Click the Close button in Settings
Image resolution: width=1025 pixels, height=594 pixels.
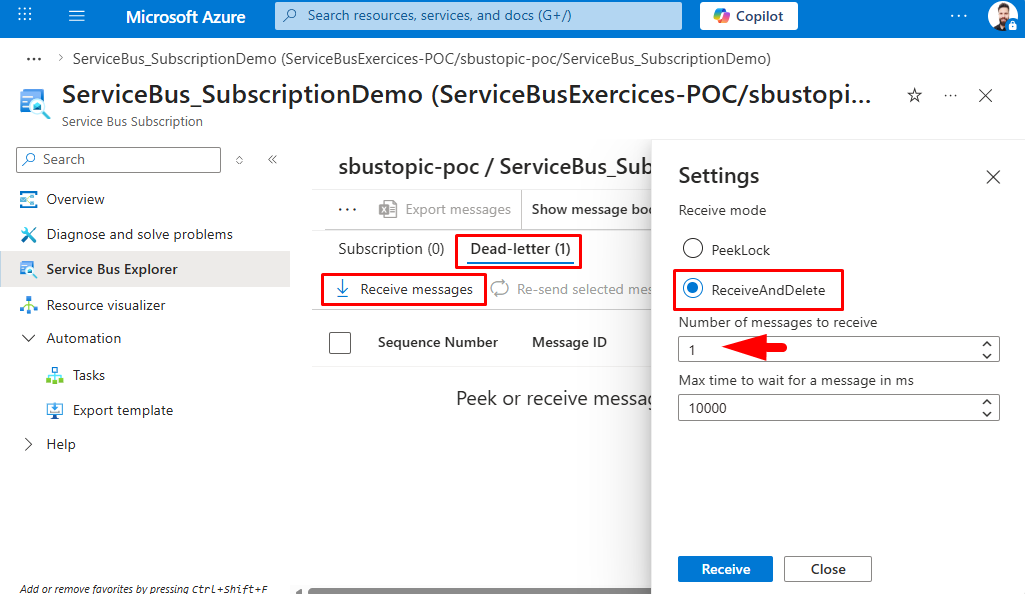tap(828, 569)
